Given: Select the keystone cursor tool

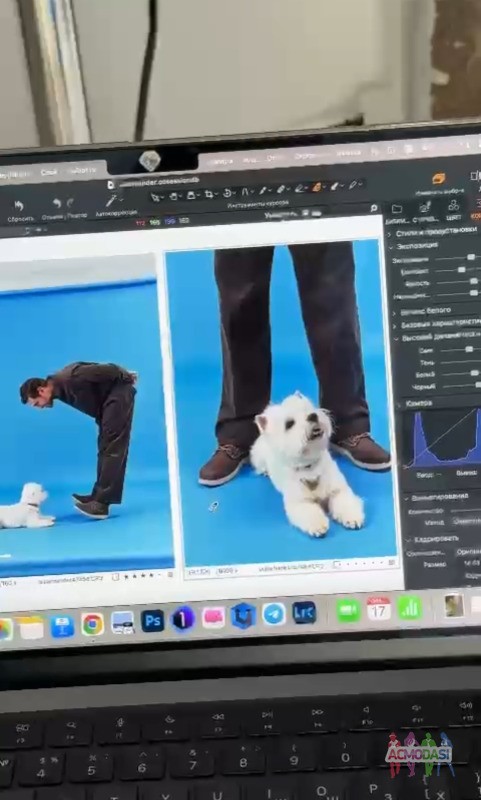Looking at the screenshot, I should tap(244, 192).
